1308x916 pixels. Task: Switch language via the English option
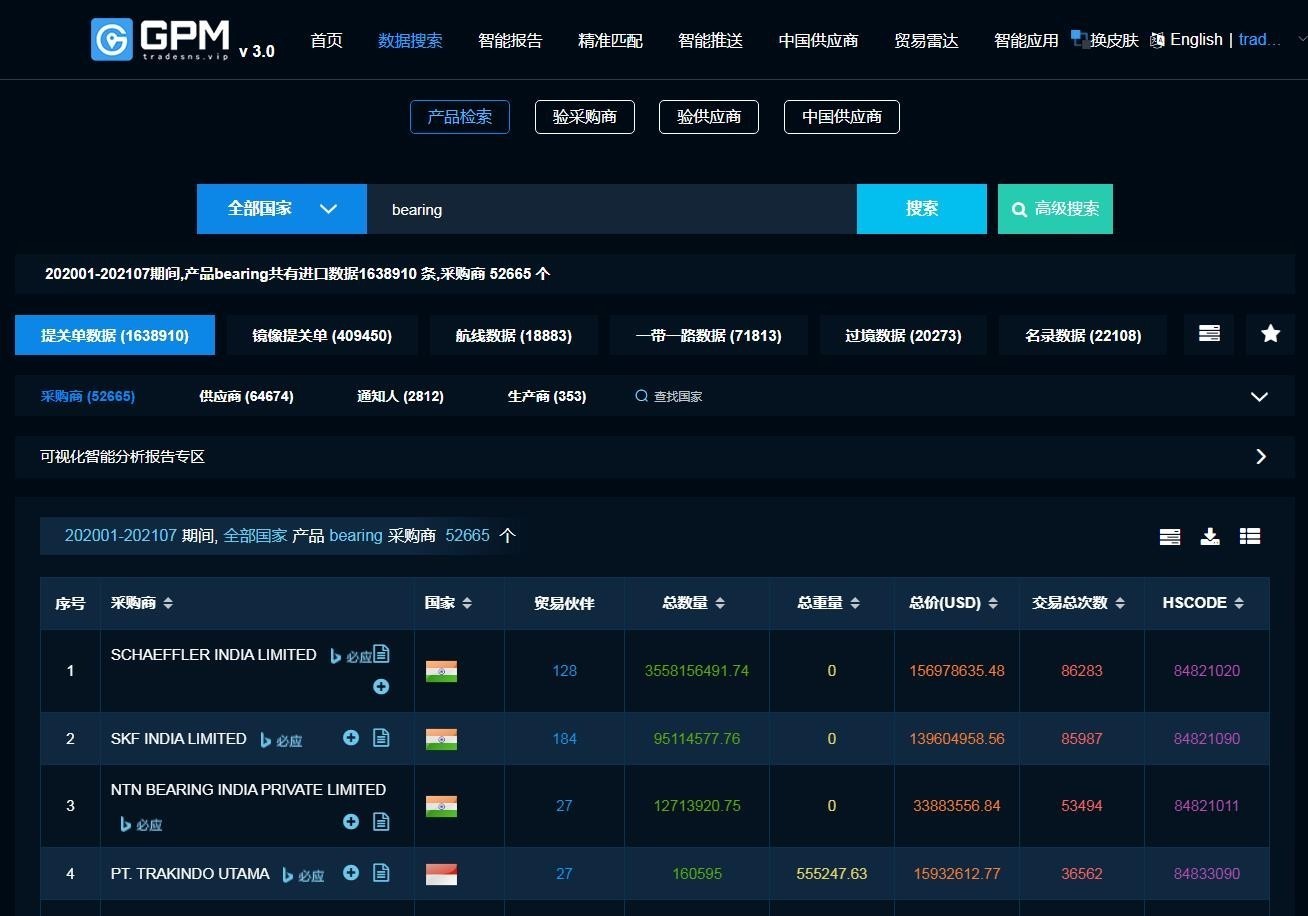[1196, 39]
